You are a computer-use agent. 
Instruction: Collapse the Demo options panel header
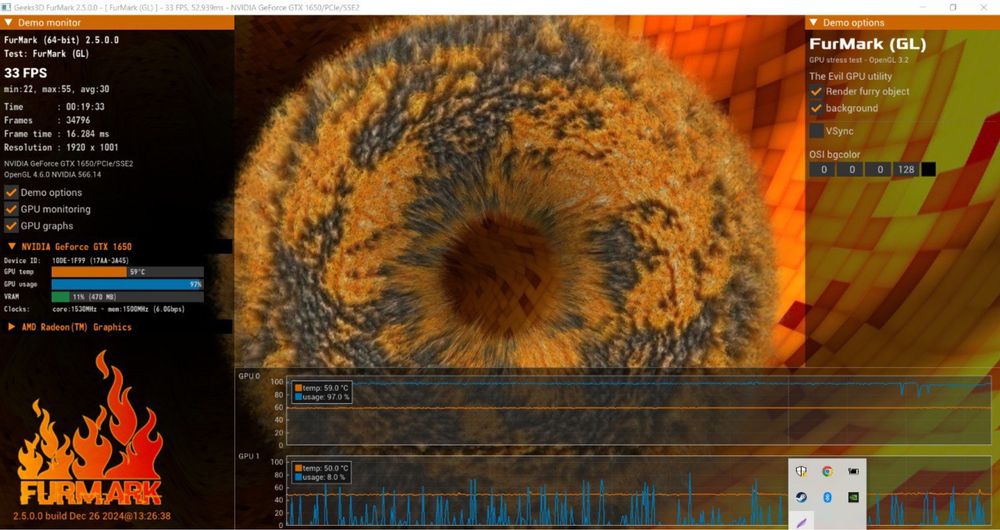tap(813, 22)
